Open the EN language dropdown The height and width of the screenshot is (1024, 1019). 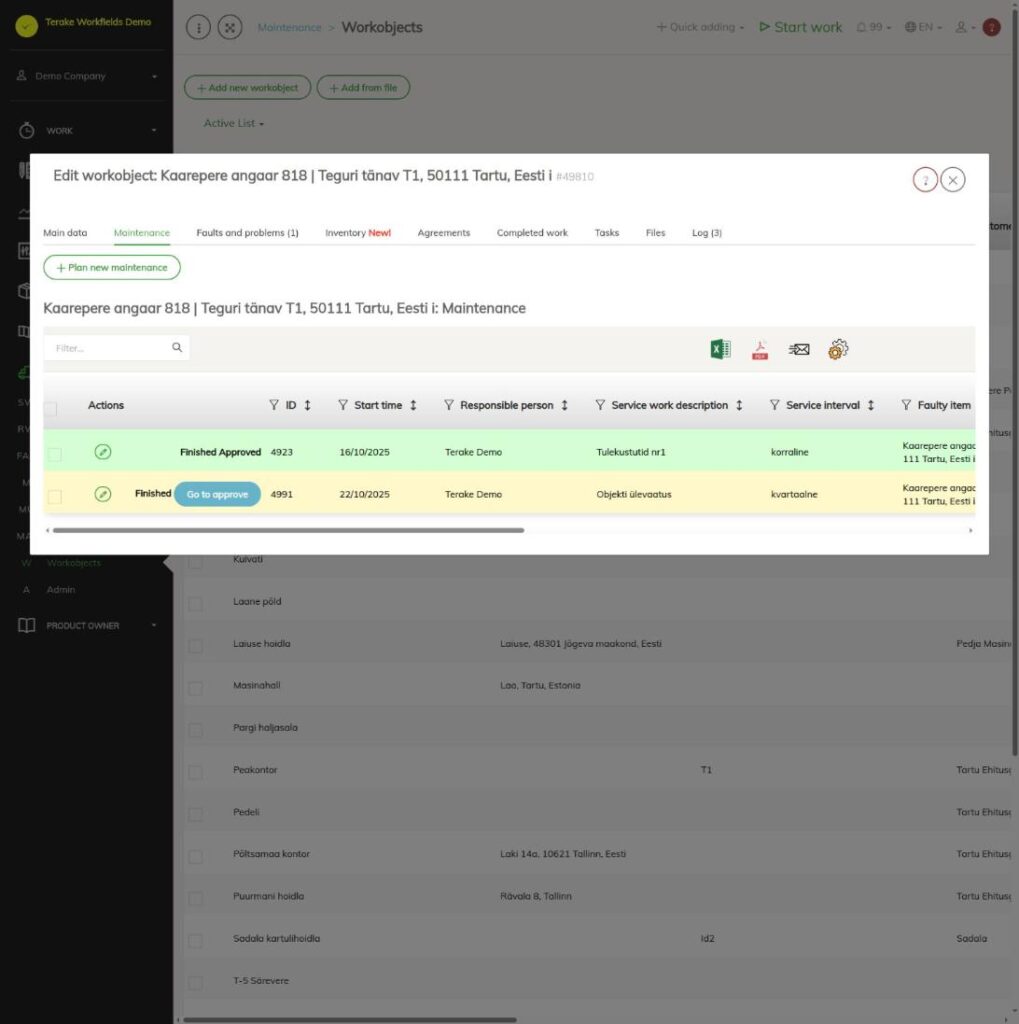pos(923,27)
